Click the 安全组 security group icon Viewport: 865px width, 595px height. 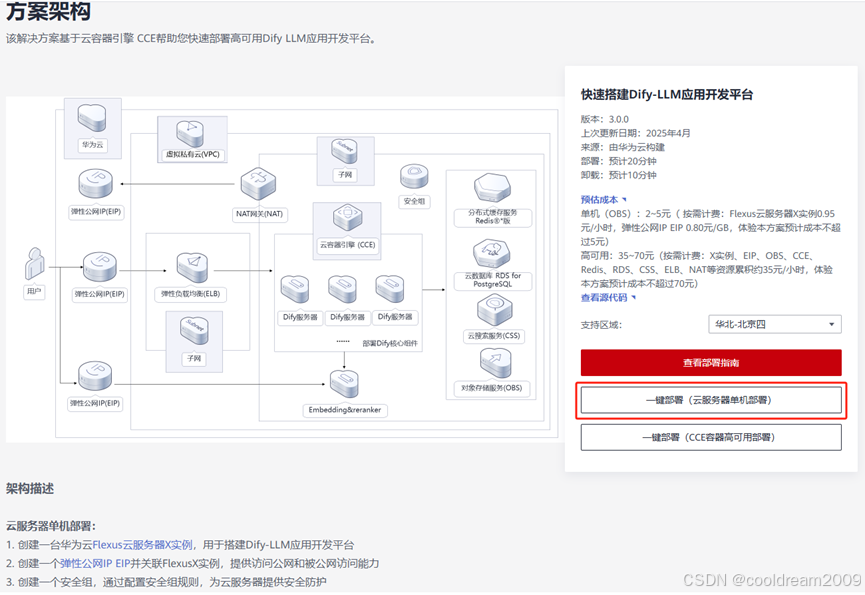[414, 176]
